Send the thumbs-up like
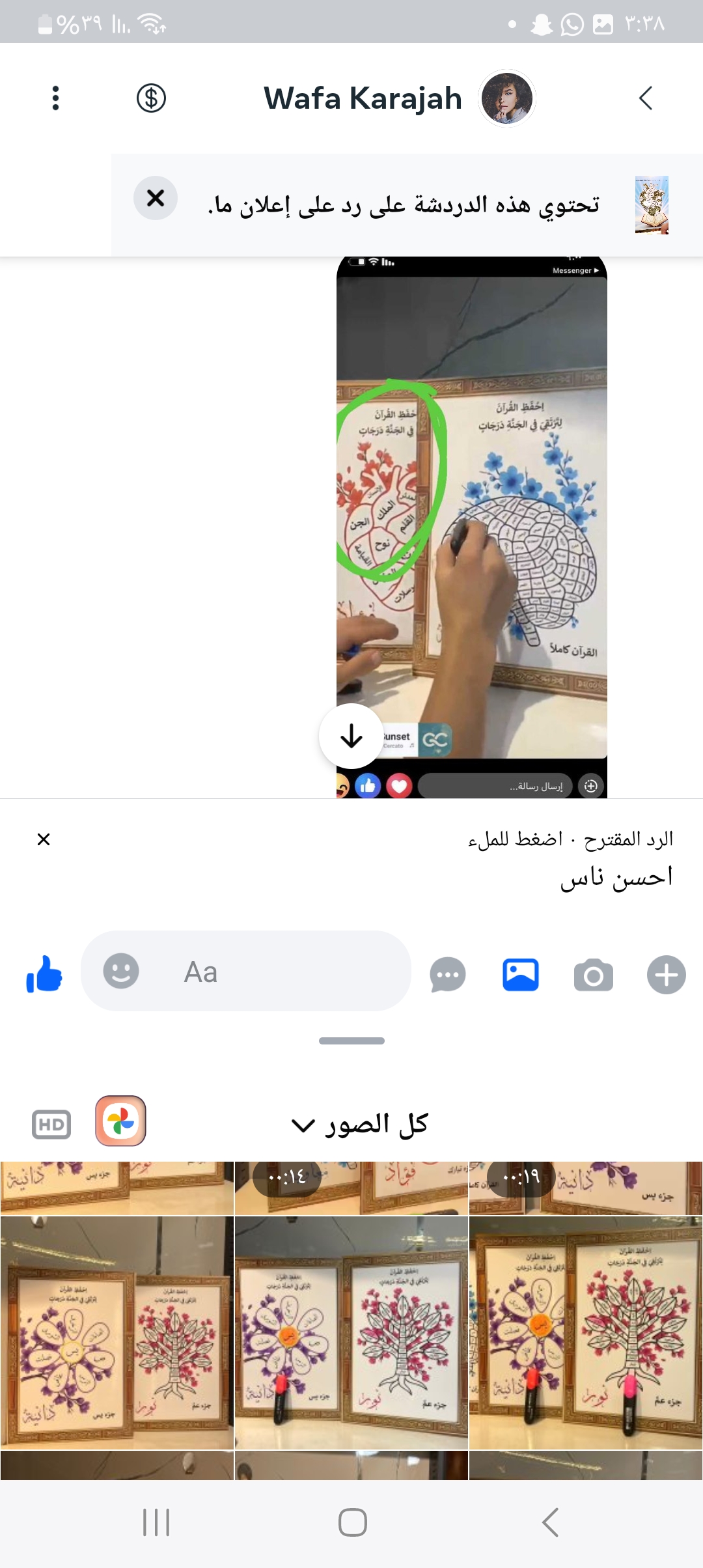The image size is (703, 1568). (x=44, y=974)
